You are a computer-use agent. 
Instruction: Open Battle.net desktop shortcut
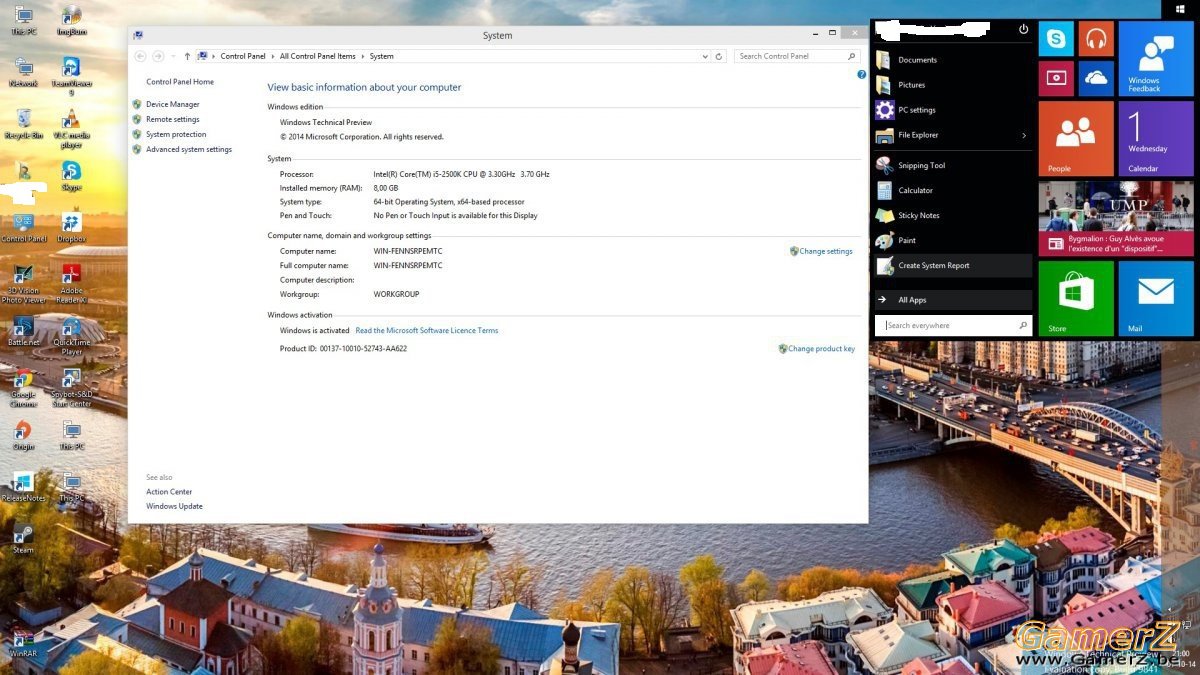click(23, 331)
